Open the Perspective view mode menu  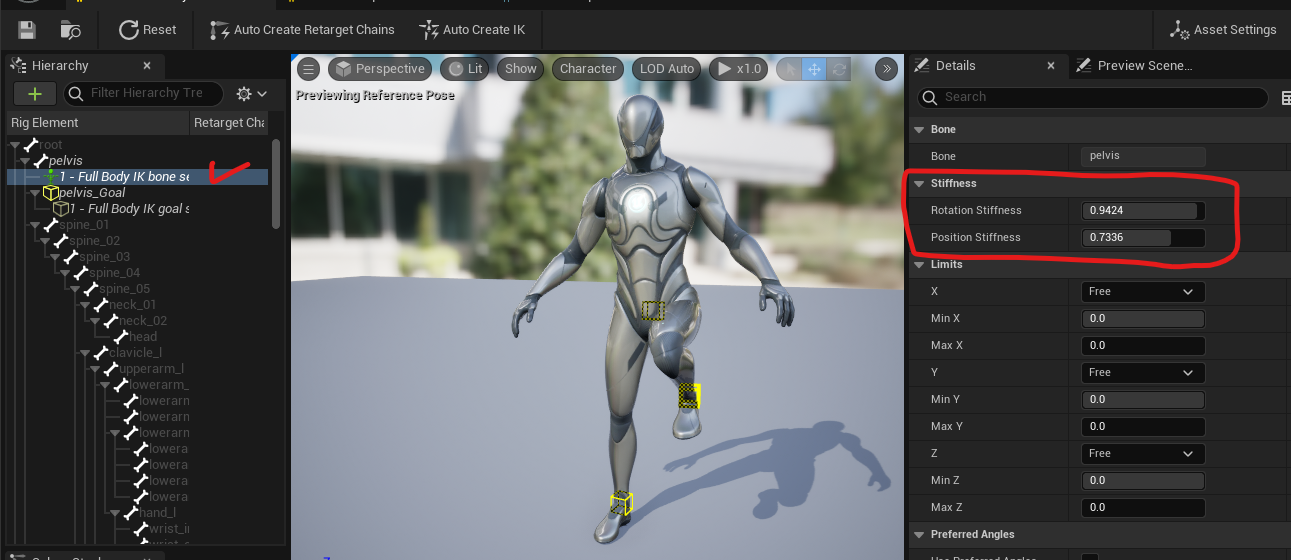(380, 69)
